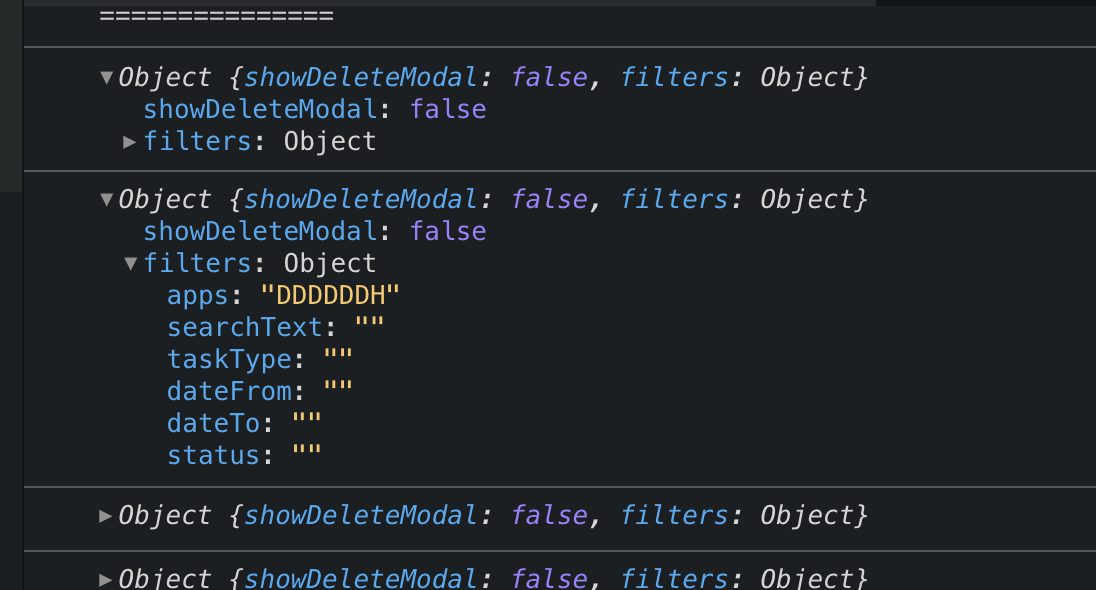The height and width of the screenshot is (590, 1096).
Task: Expand the Object entry directly below status
Action: 106,516
